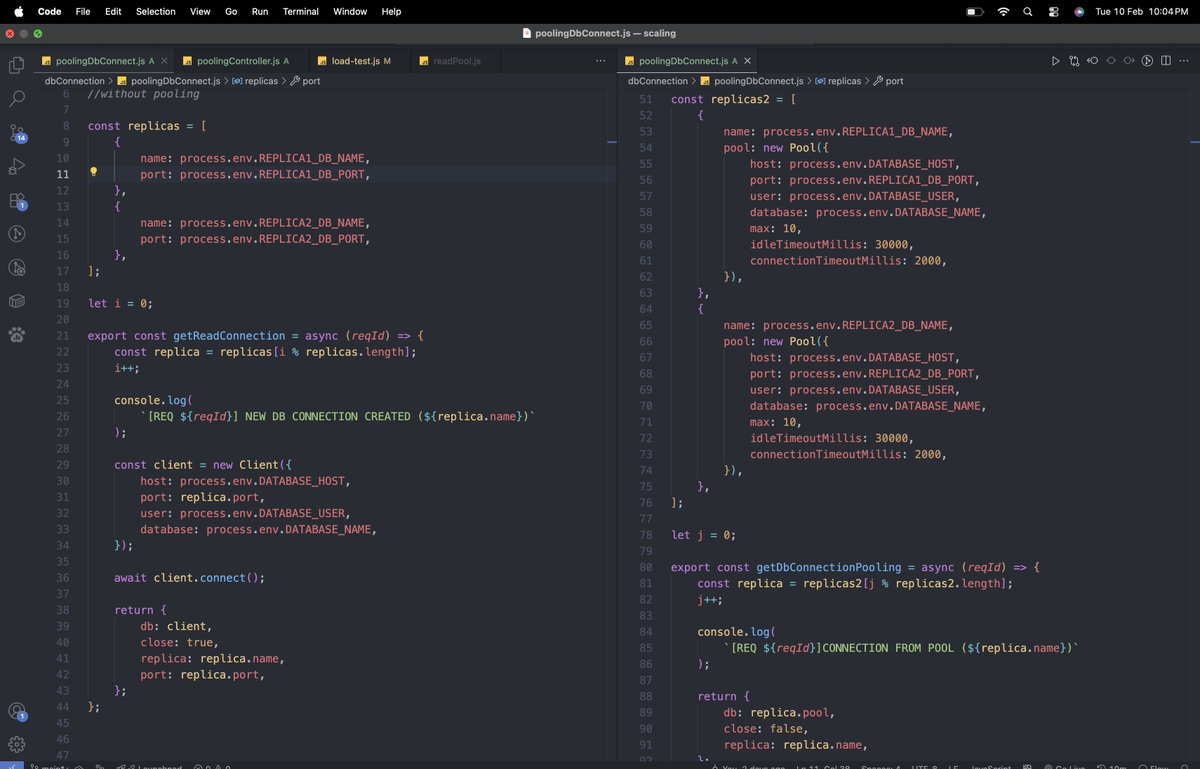Viewport: 1200px width, 769px height.
Task: Click line number 80 in right editor
Action: (x=645, y=567)
